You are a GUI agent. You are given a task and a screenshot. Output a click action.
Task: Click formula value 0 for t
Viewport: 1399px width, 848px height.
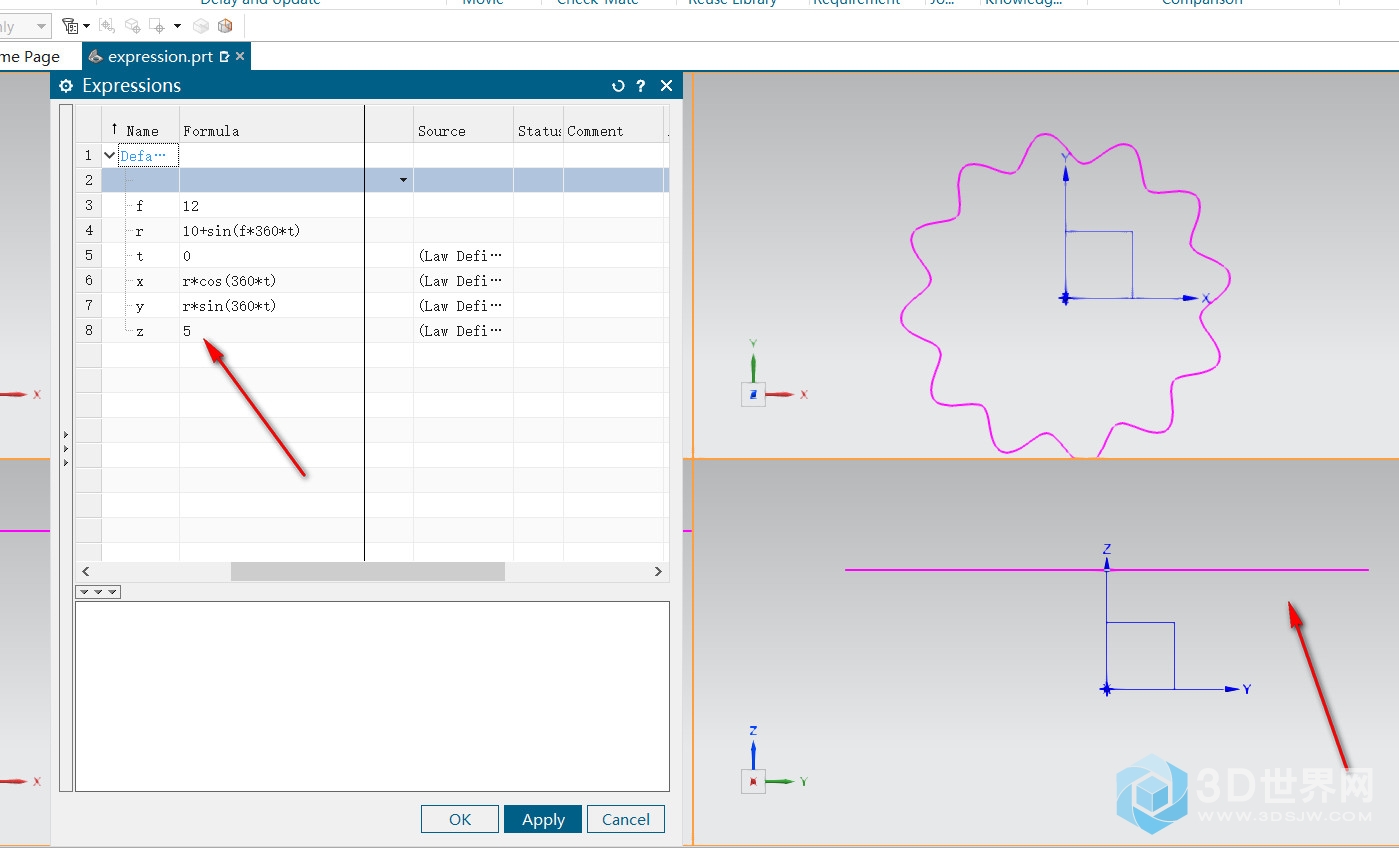tap(187, 256)
